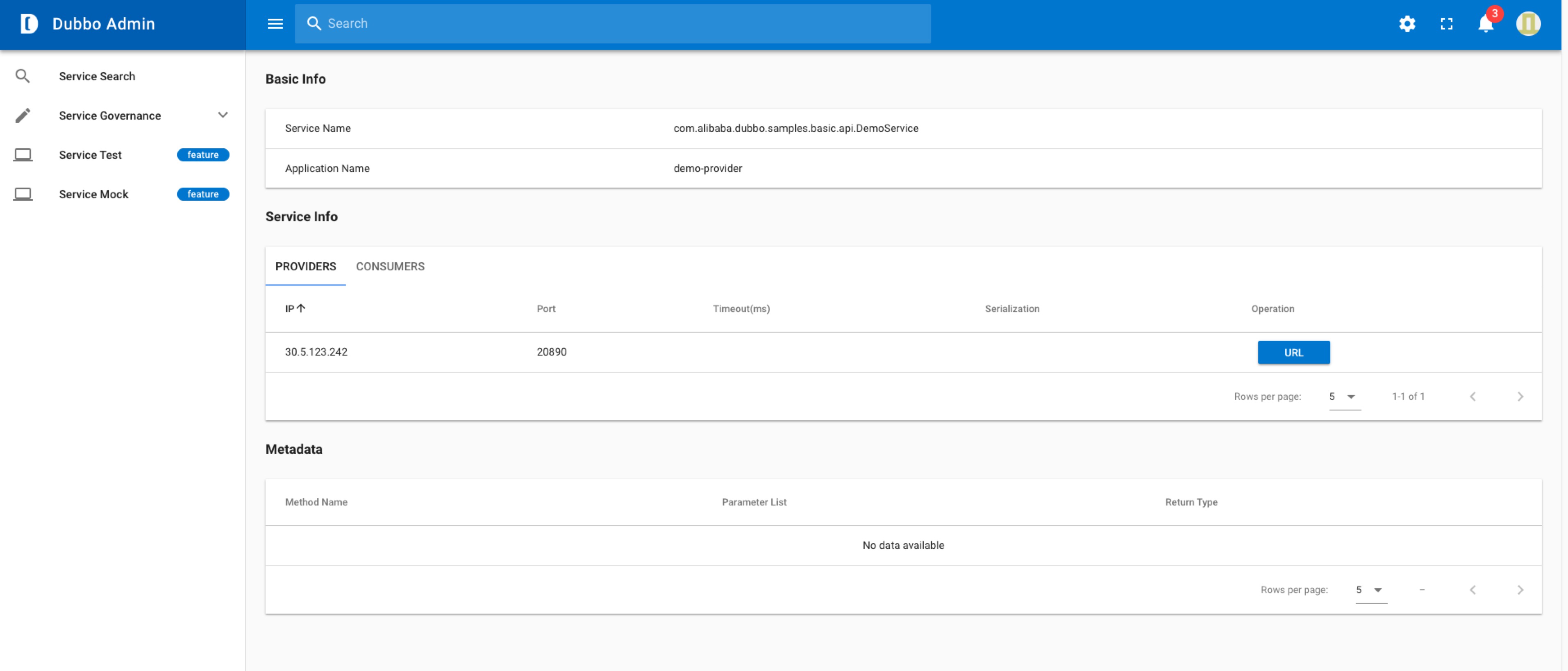Click inside the Search input field
This screenshot has width=1568, height=671.
[548, 24]
